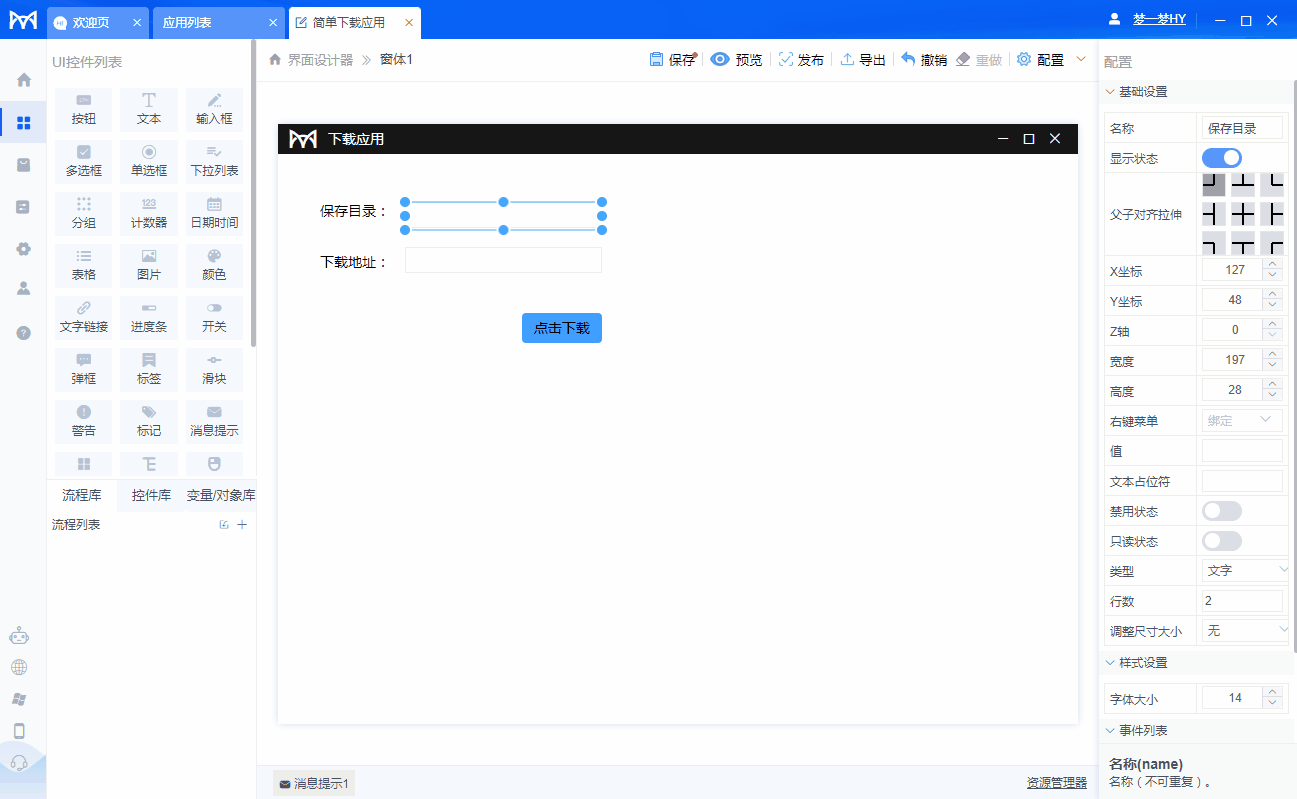Close the 简单下载应用 tab

pos(408,22)
